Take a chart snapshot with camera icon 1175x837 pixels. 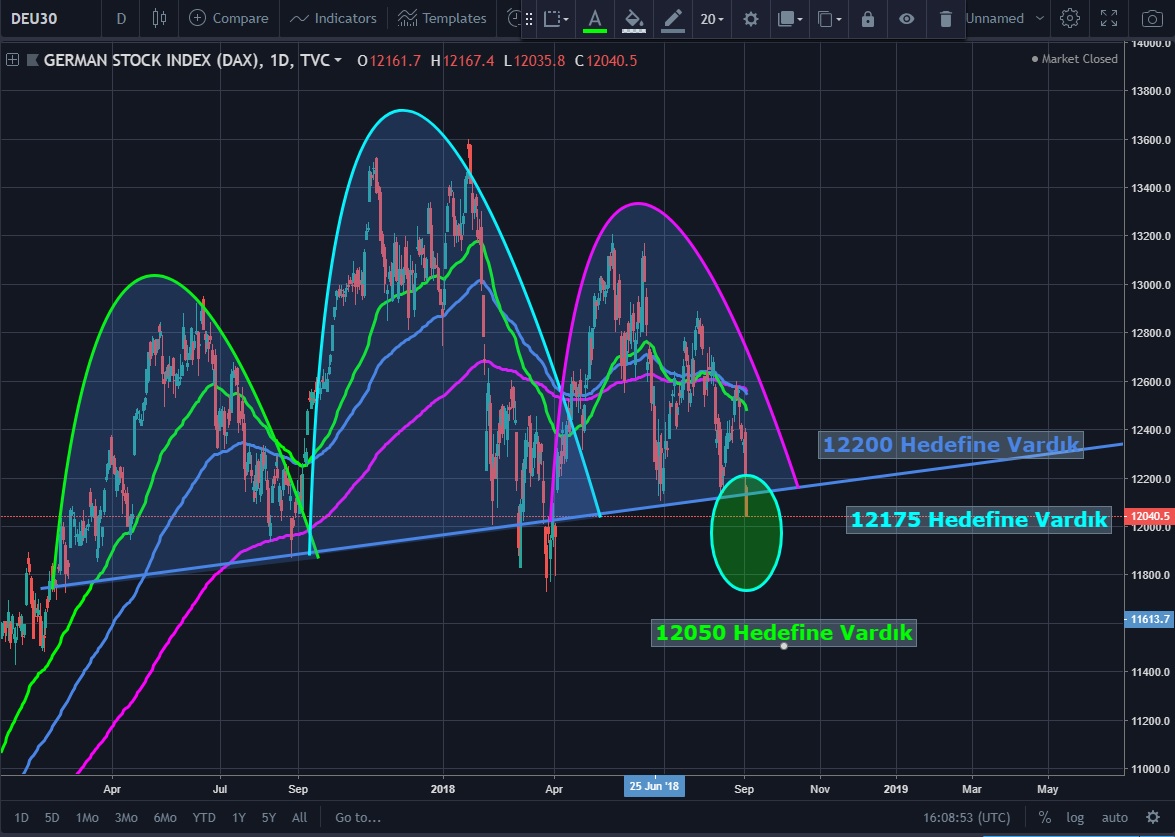coord(1152,18)
